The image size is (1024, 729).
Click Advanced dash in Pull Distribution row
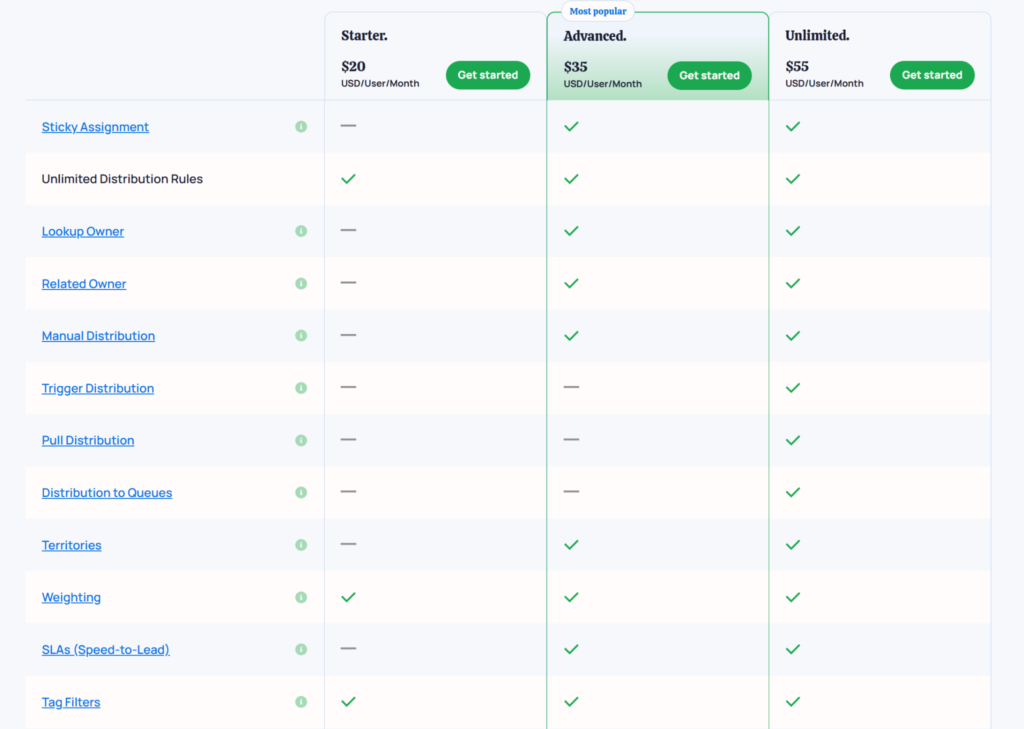tap(571, 440)
